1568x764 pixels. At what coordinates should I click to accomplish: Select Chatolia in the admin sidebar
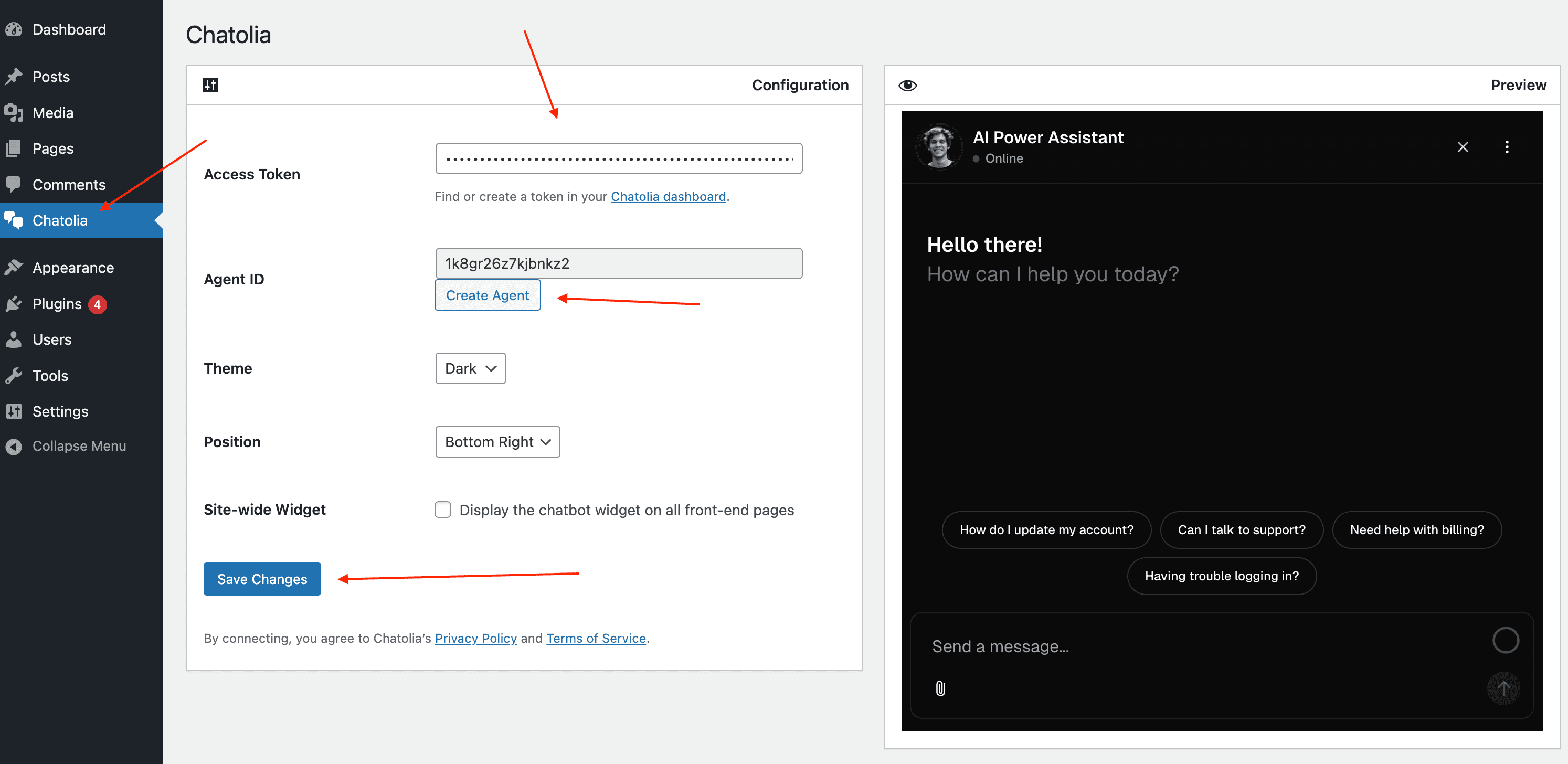(60, 220)
